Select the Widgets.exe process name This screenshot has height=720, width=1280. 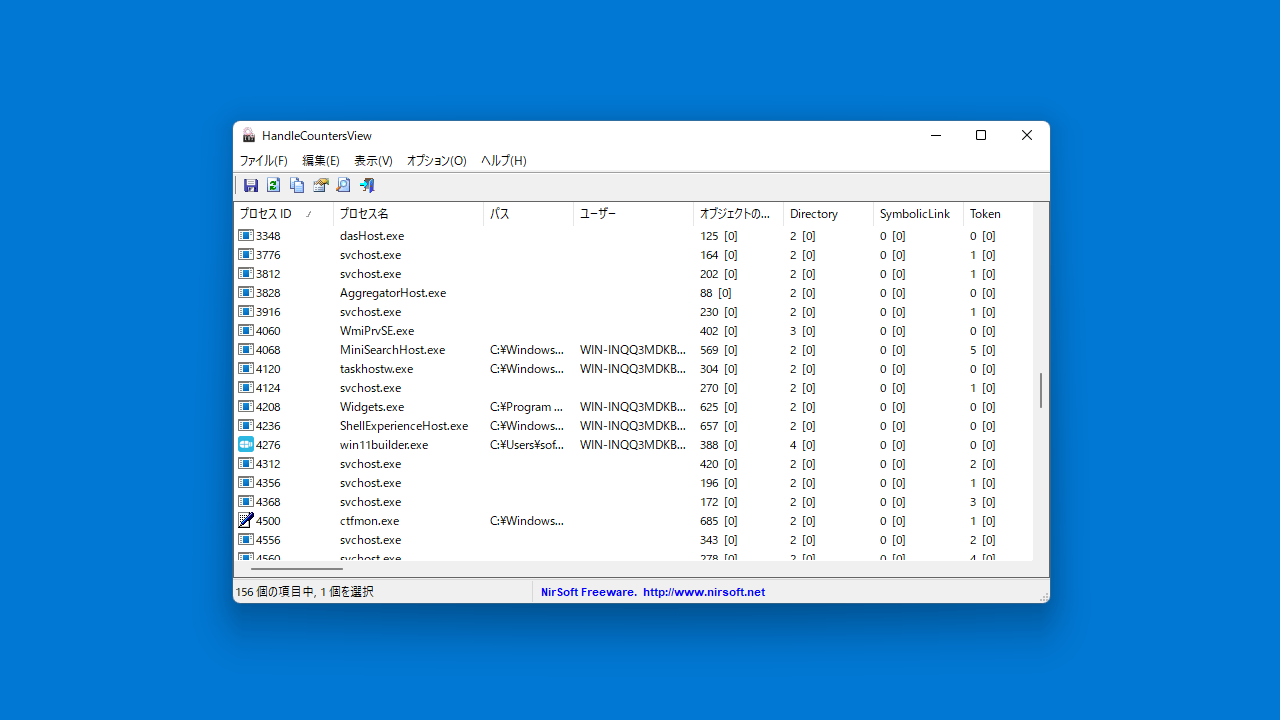click(372, 407)
